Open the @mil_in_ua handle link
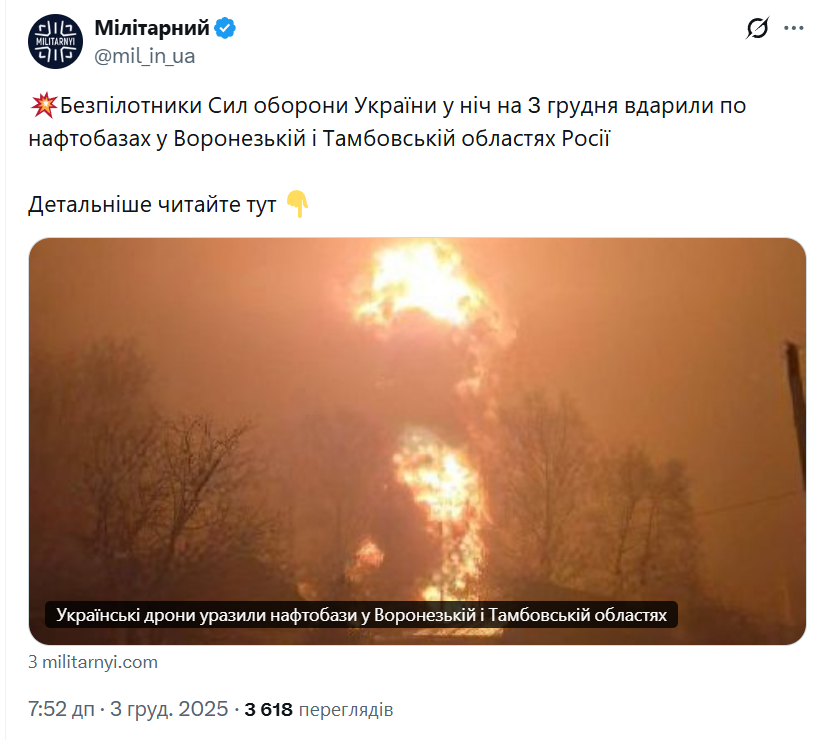This screenshot has width=827, height=740. tap(145, 56)
